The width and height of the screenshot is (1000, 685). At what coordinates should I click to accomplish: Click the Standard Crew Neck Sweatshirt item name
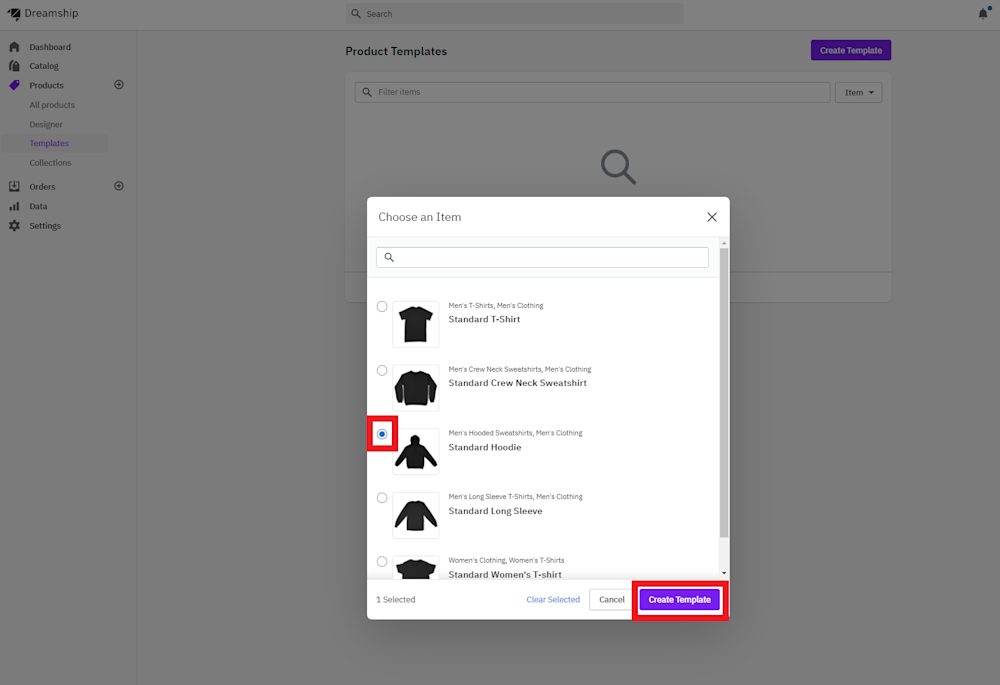[517, 383]
